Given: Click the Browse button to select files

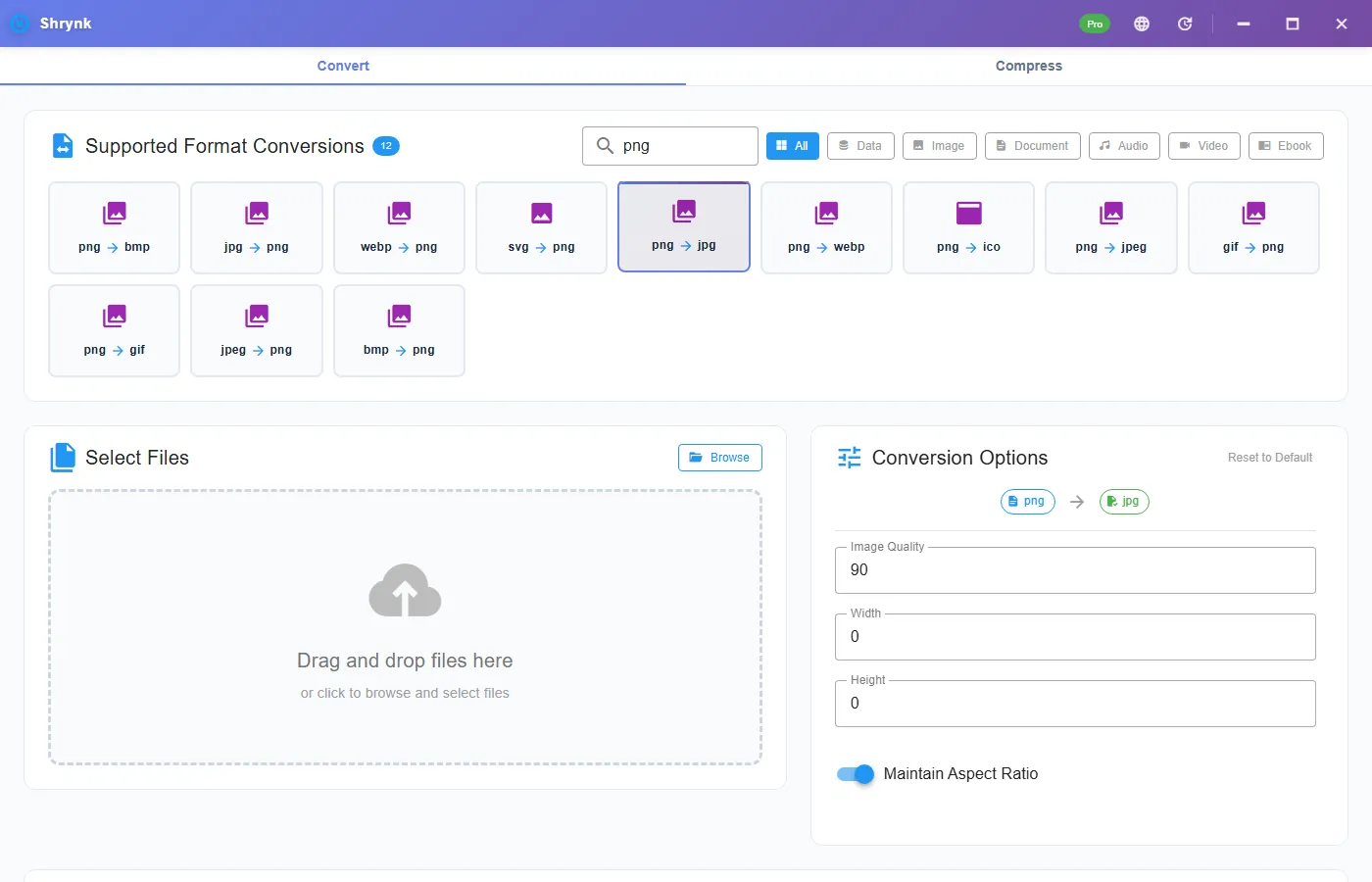Looking at the screenshot, I should 720,458.
